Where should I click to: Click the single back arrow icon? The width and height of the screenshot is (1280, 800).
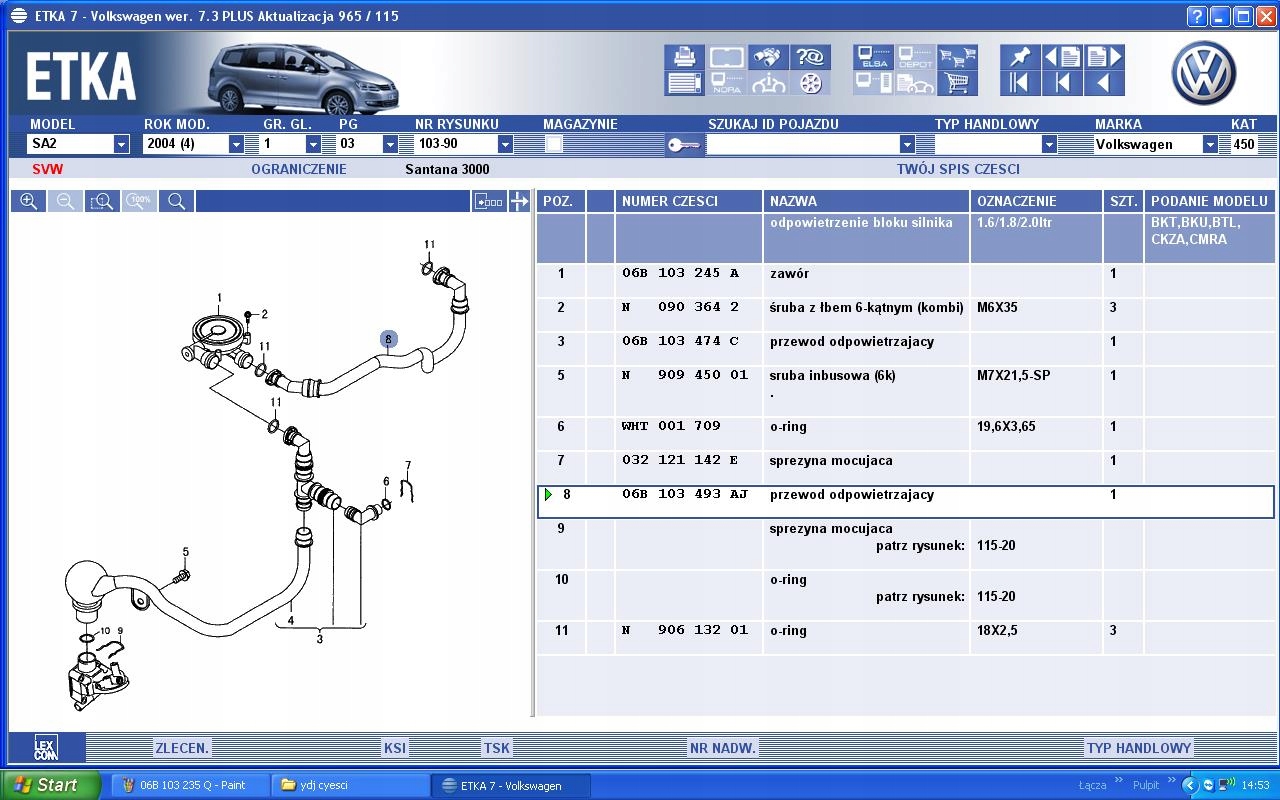point(1104,83)
